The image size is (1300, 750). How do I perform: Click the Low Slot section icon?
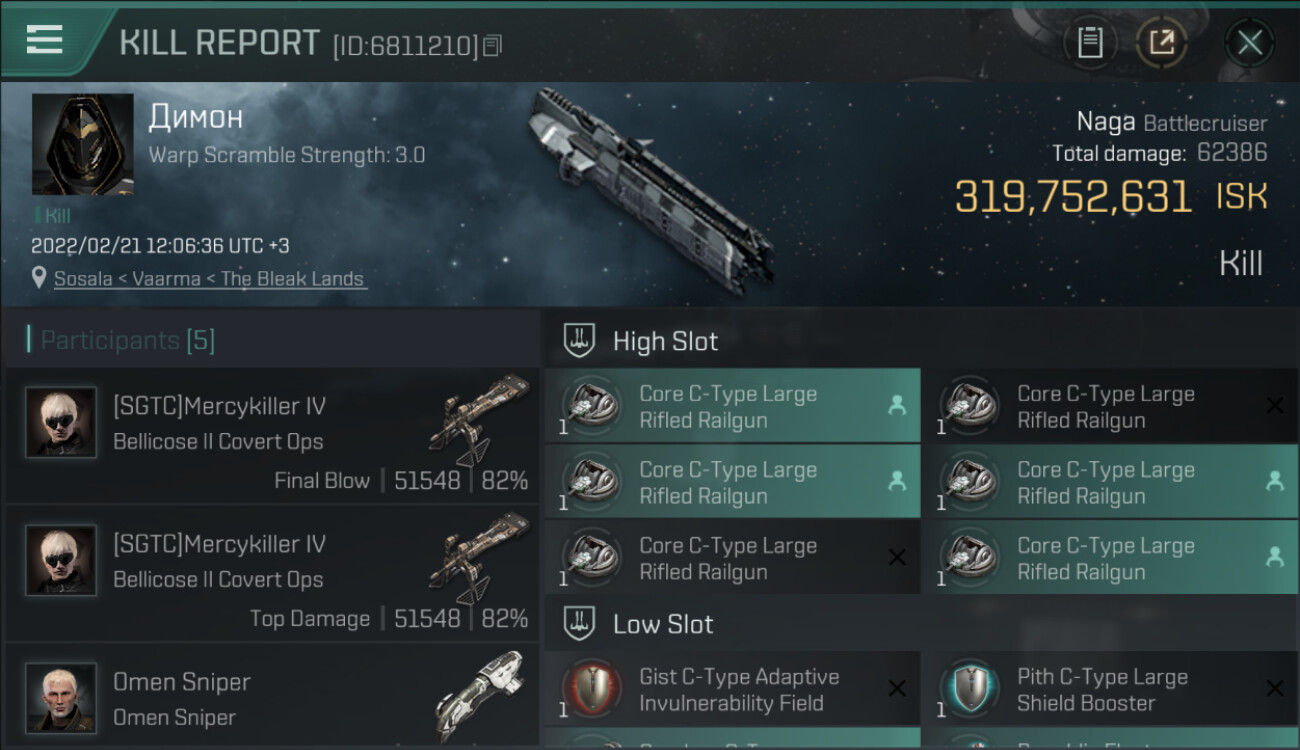point(578,624)
